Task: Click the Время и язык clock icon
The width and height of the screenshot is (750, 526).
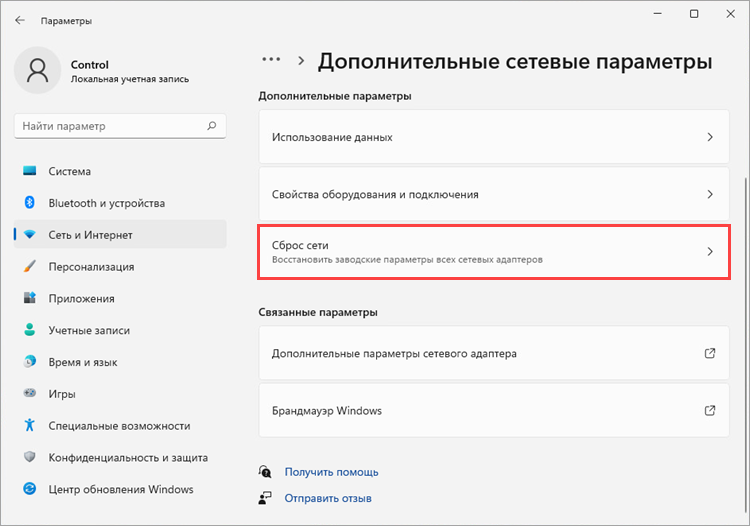Action: click(30, 362)
